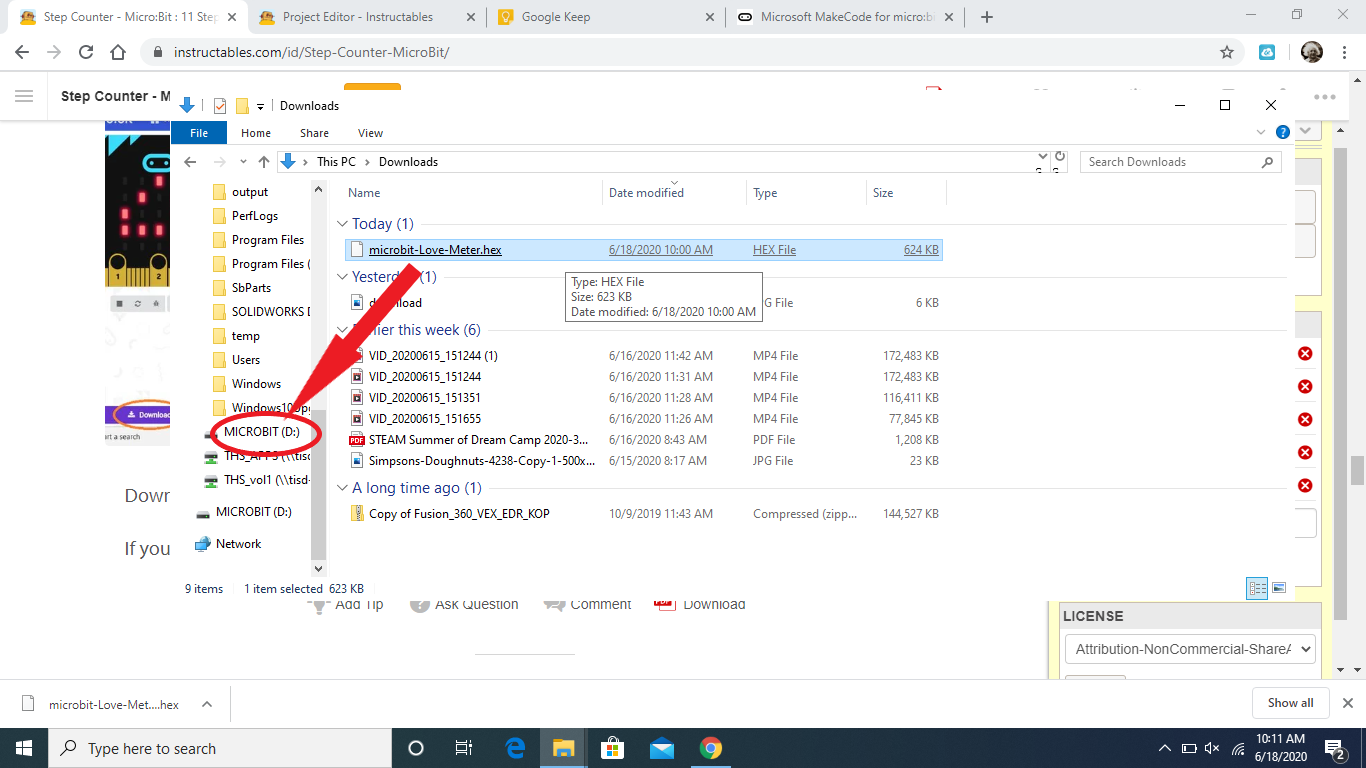This screenshot has width=1366, height=768.
Task: Select the Windows folder in tree
Action: pos(256,384)
